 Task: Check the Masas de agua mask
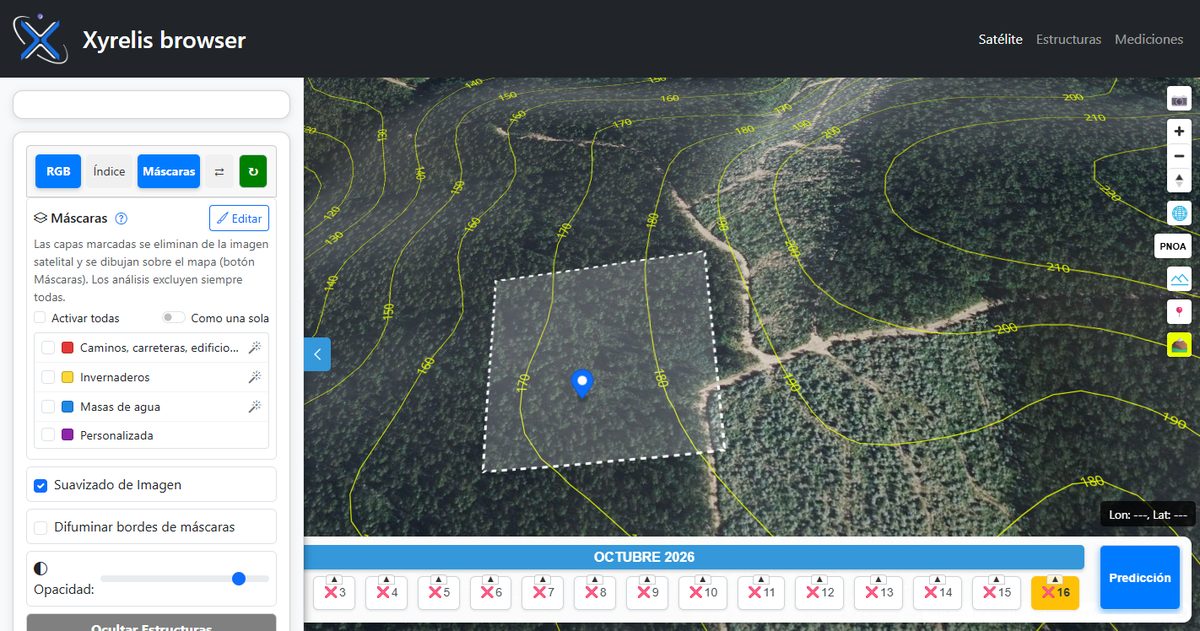48,406
